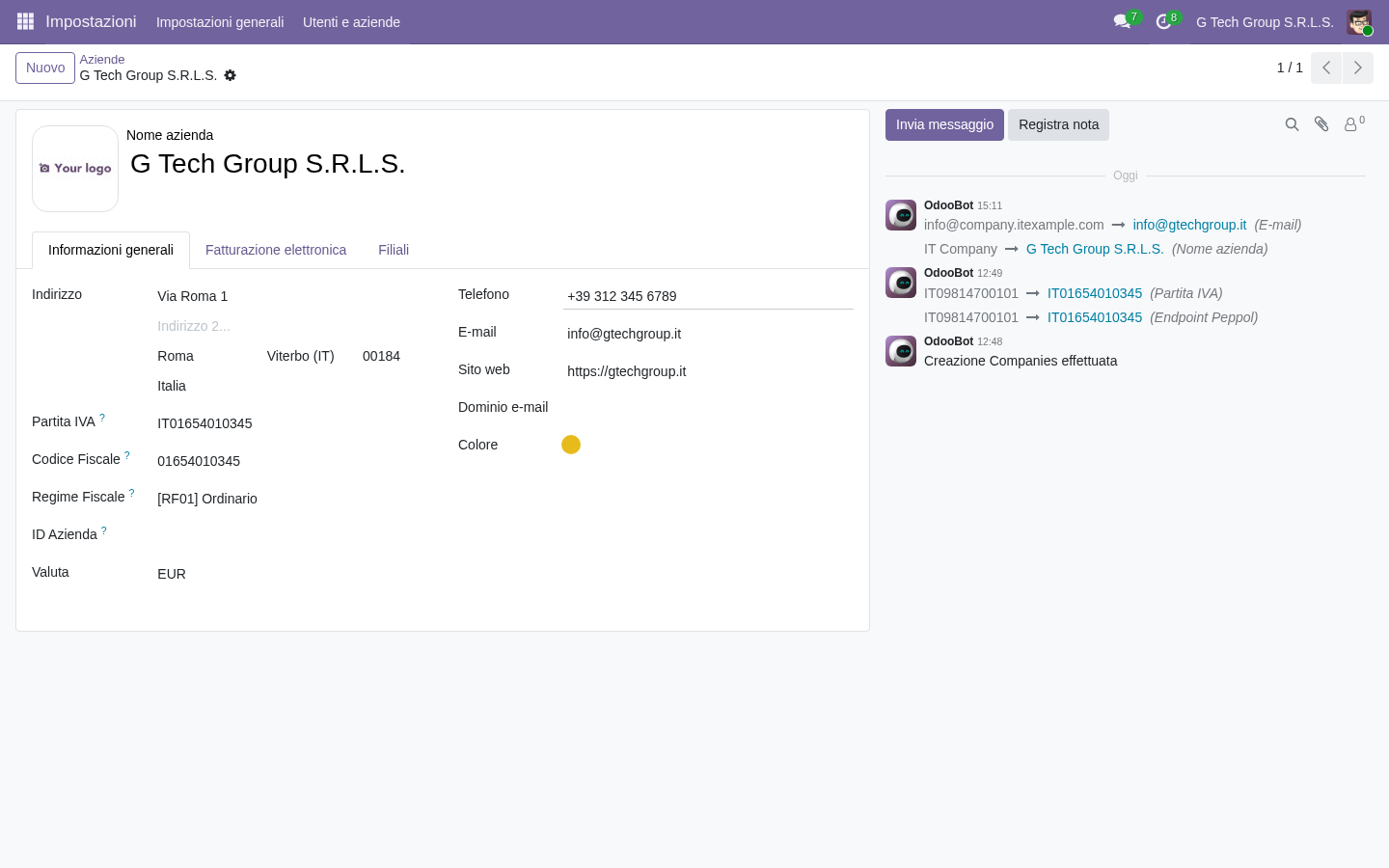Open the Utenti e aziende menu
1389x868 pixels.
pyautogui.click(x=351, y=22)
